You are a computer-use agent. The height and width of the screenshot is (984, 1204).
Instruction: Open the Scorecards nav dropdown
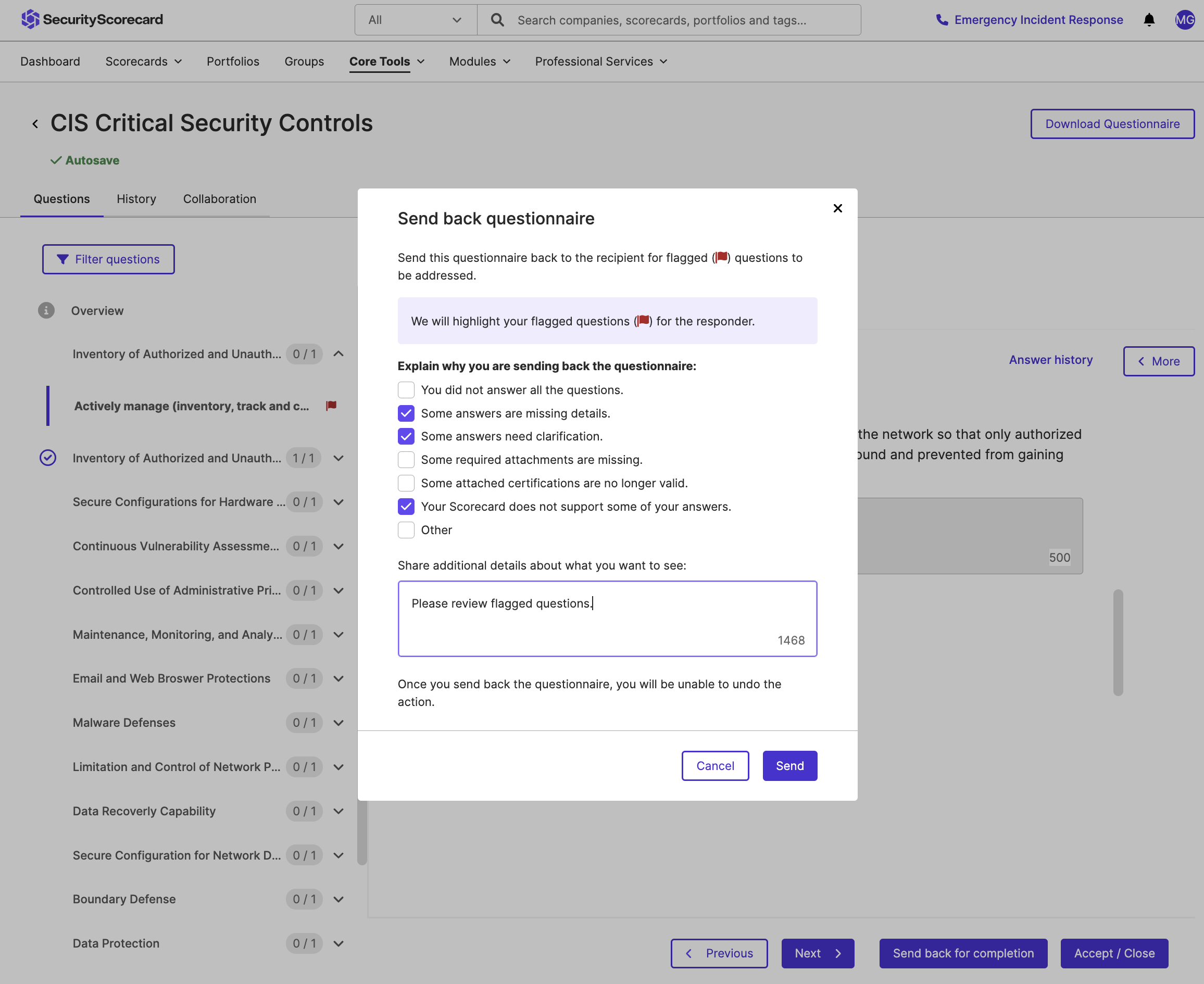[x=143, y=61]
